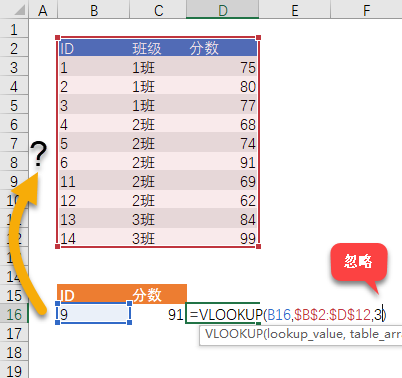
Task: Click the 2班 cell in row 6
Action: tap(158, 124)
